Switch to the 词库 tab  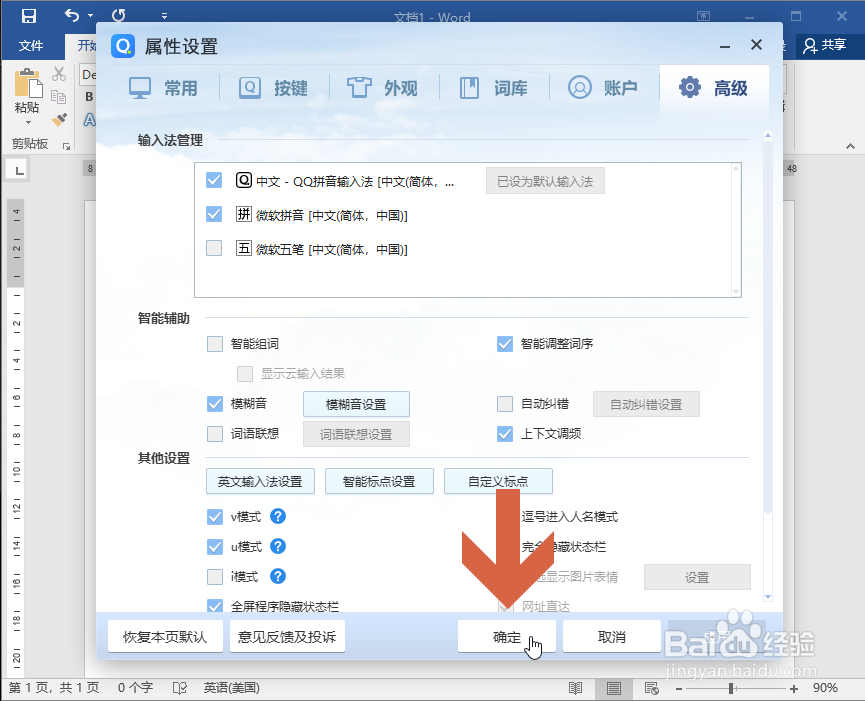[494, 88]
